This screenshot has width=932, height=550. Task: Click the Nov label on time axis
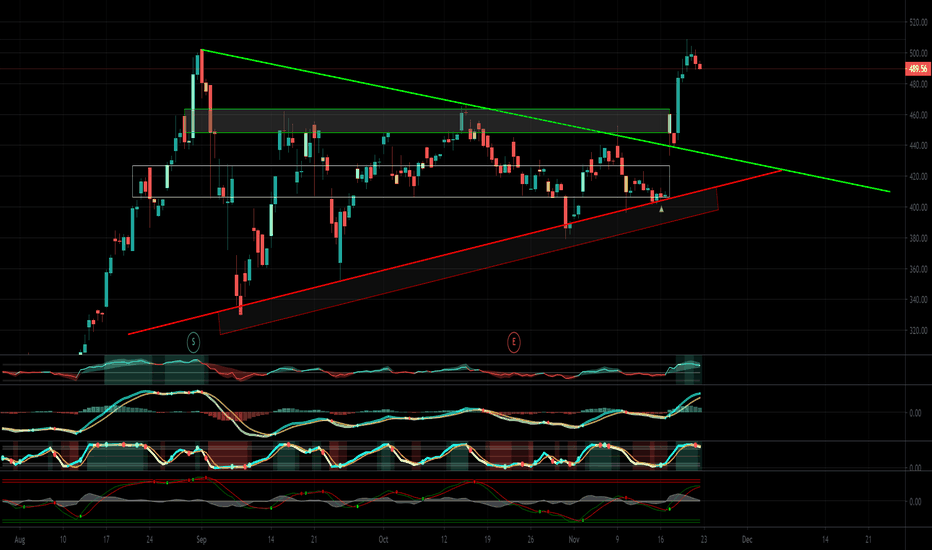[x=574, y=540]
